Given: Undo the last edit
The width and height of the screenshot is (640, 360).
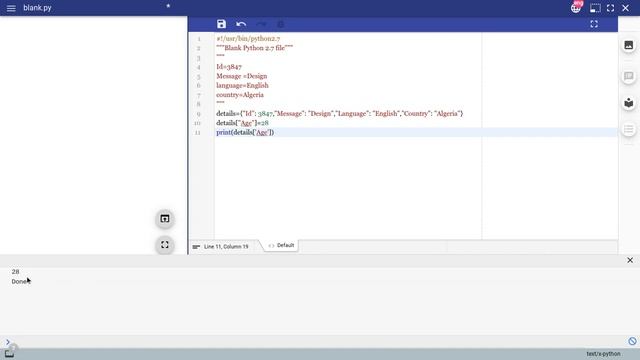Looking at the screenshot, I should click(241, 24).
